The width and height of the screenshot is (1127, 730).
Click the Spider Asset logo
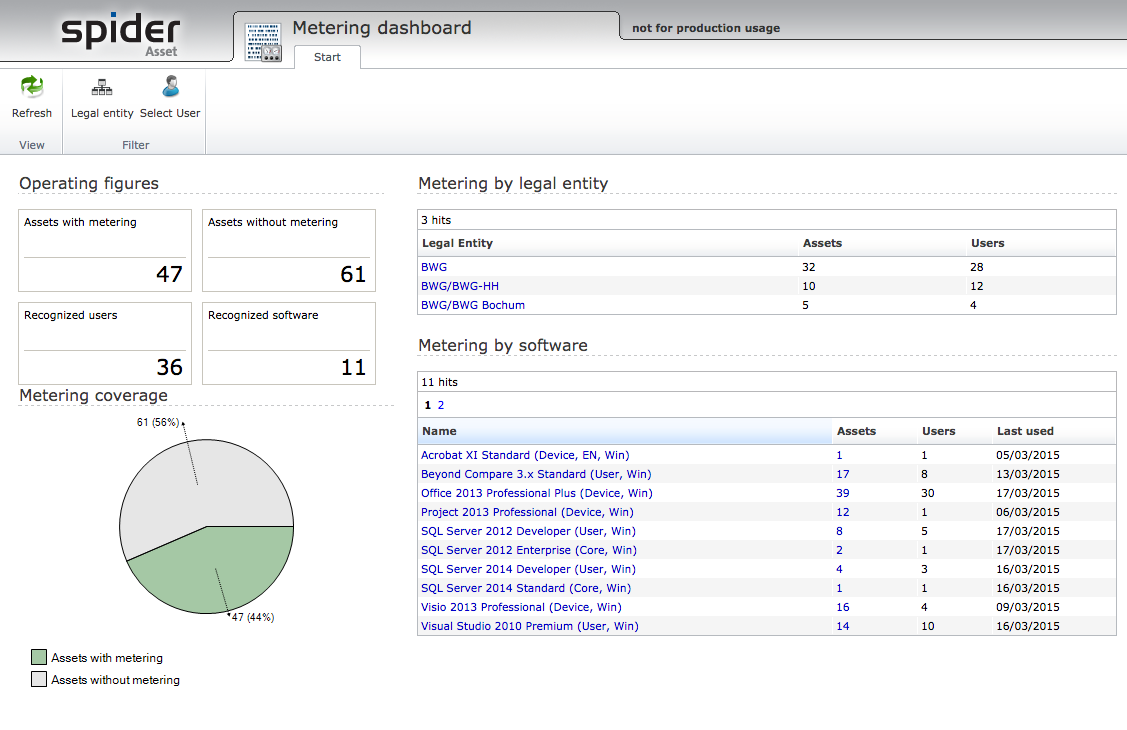(120, 33)
